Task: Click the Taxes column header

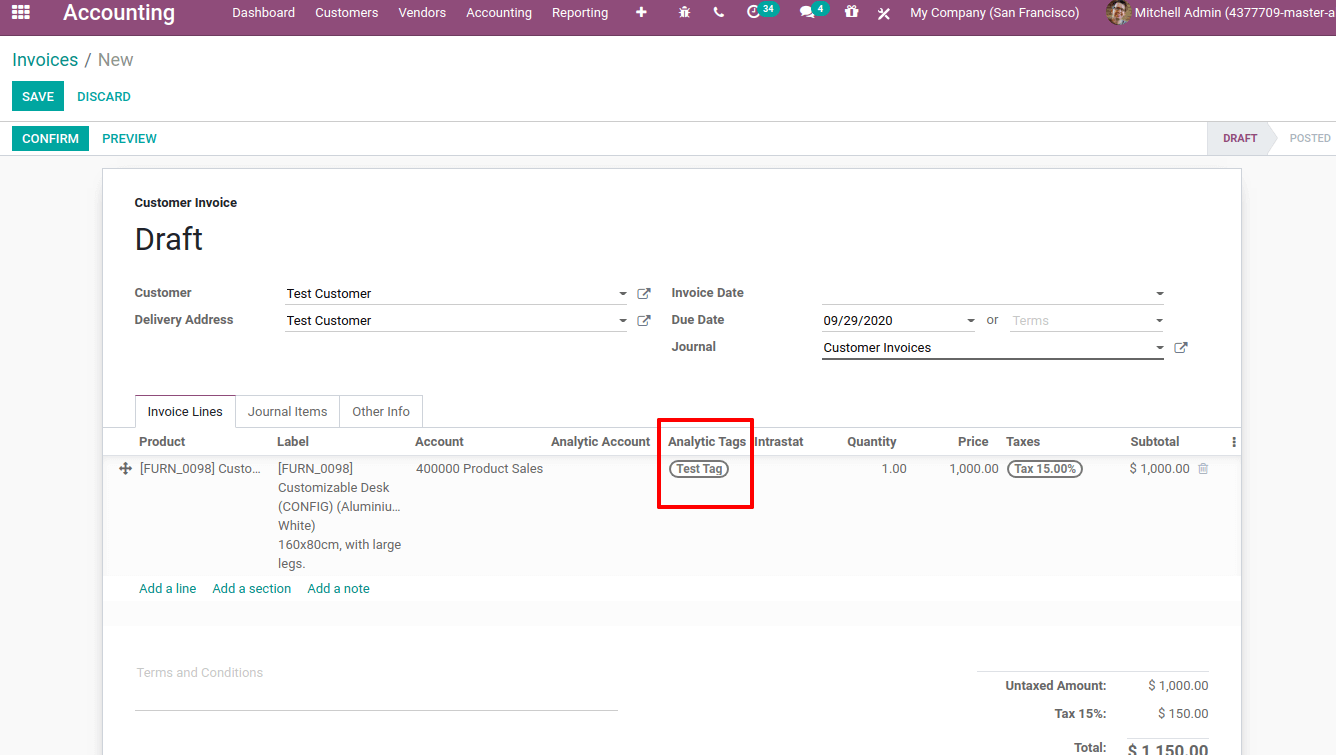Action: (1023, 442)
